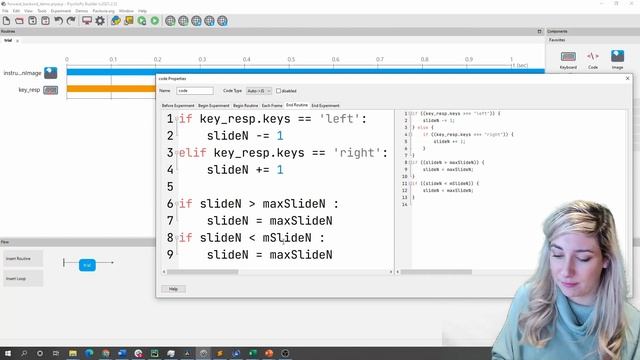The width and height of the screenshot is (640, 360).
Task: Click line 3 'elif key_resp.keys'
Action: tap(283, 153)
